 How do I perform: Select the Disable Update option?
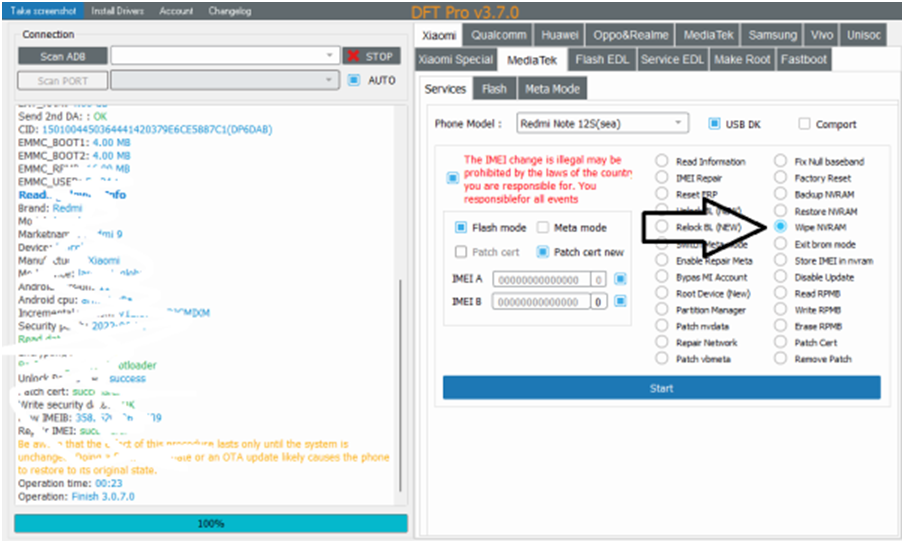coord(781,277)
